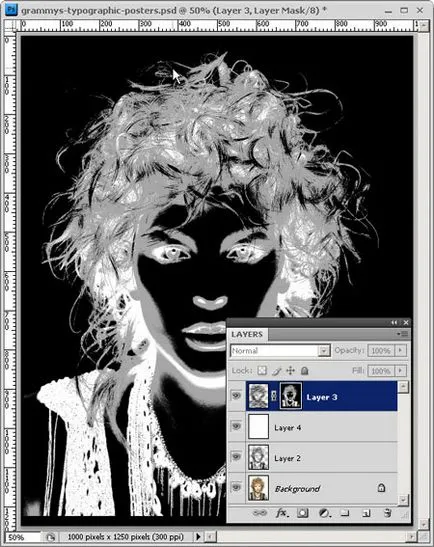Delete layer with the trash icon
The image size is (434, 547).
[387, 513]
